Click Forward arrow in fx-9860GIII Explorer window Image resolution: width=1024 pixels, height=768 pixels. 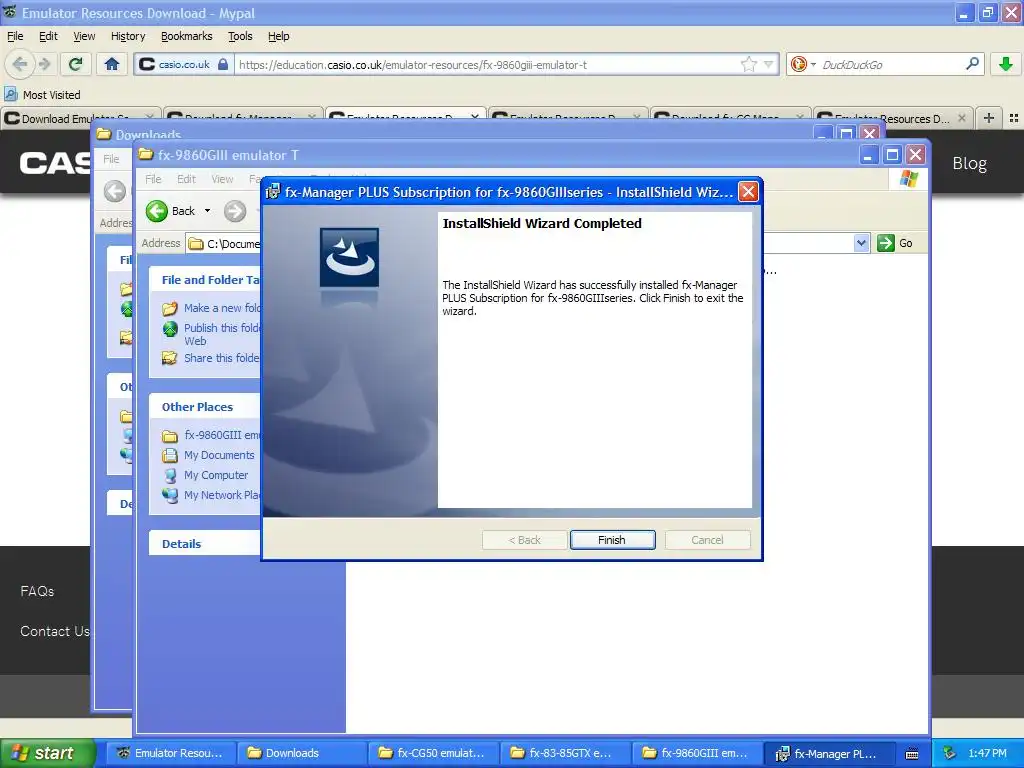(234, 211)
